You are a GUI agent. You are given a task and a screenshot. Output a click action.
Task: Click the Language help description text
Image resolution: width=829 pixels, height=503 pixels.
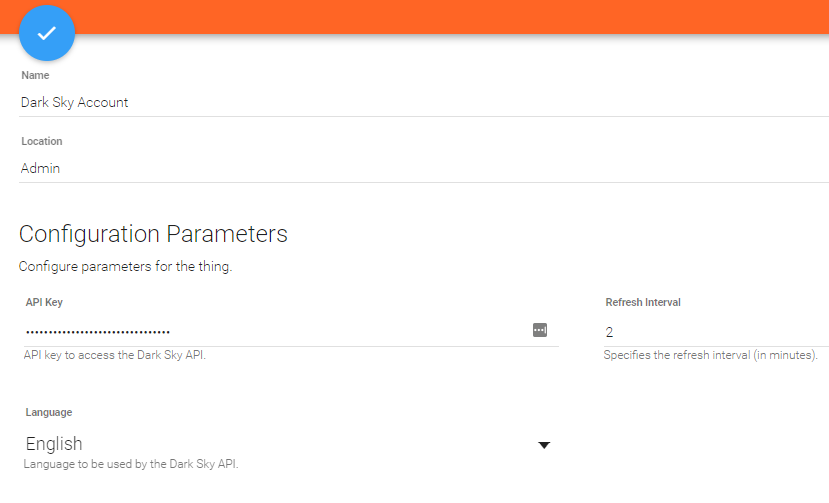(x=131, y=464)
